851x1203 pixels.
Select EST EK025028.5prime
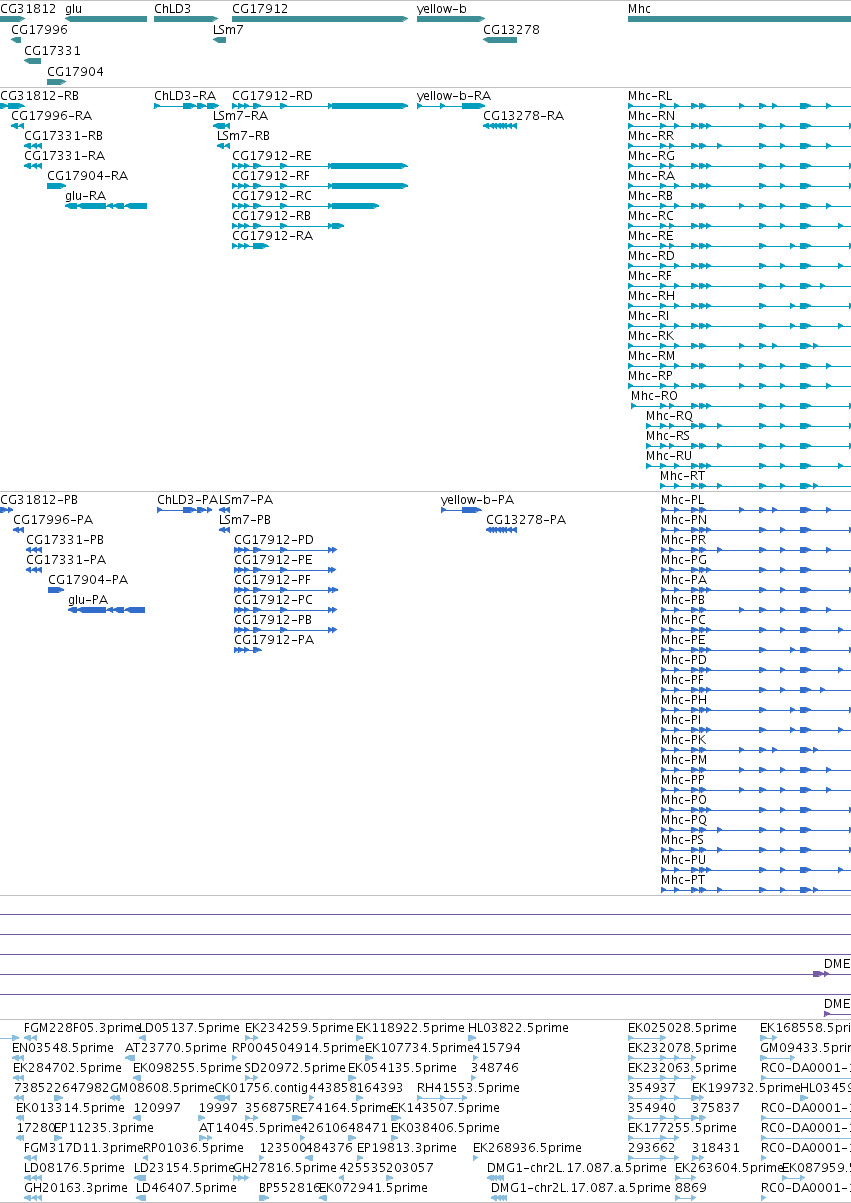click(x=682, y=1028)
